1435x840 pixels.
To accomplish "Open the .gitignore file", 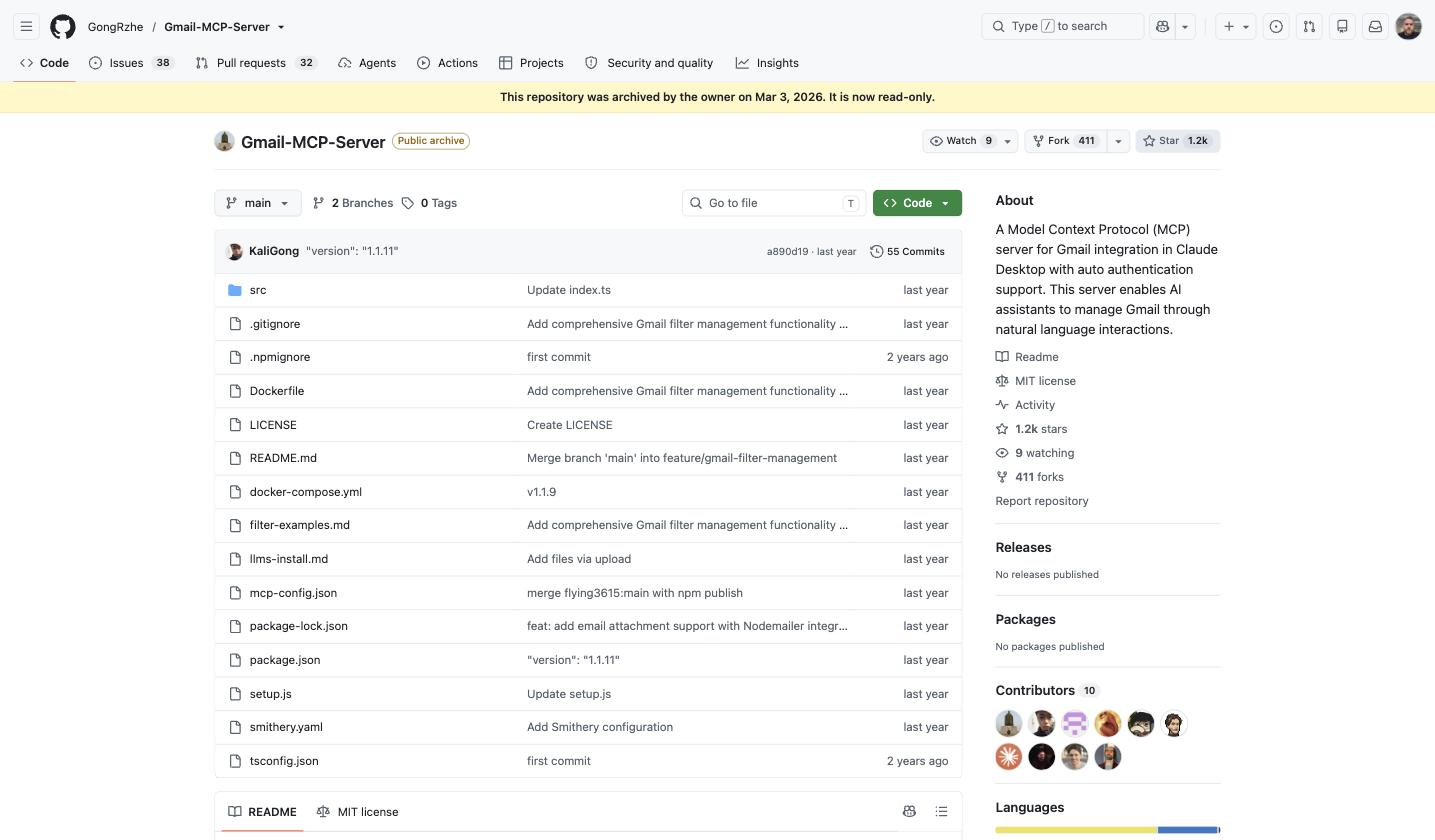I will (x=275, y=324).
